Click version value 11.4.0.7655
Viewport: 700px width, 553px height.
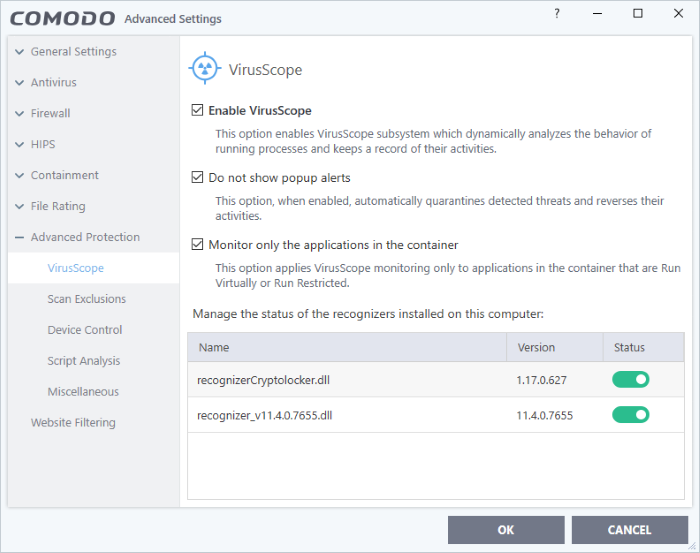click(545, 416)
